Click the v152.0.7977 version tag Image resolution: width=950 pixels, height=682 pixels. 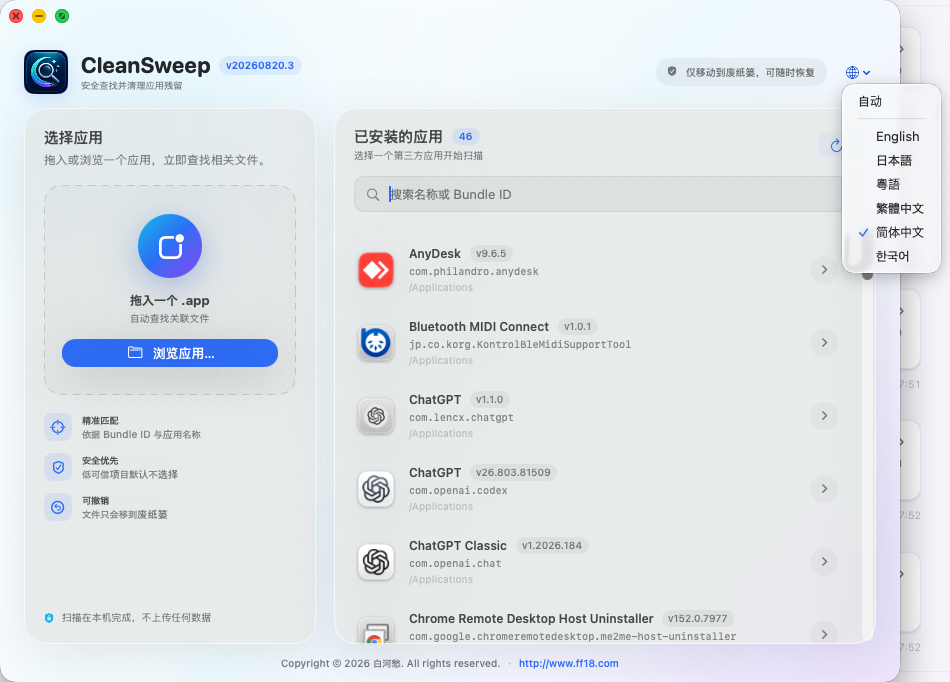697,618
